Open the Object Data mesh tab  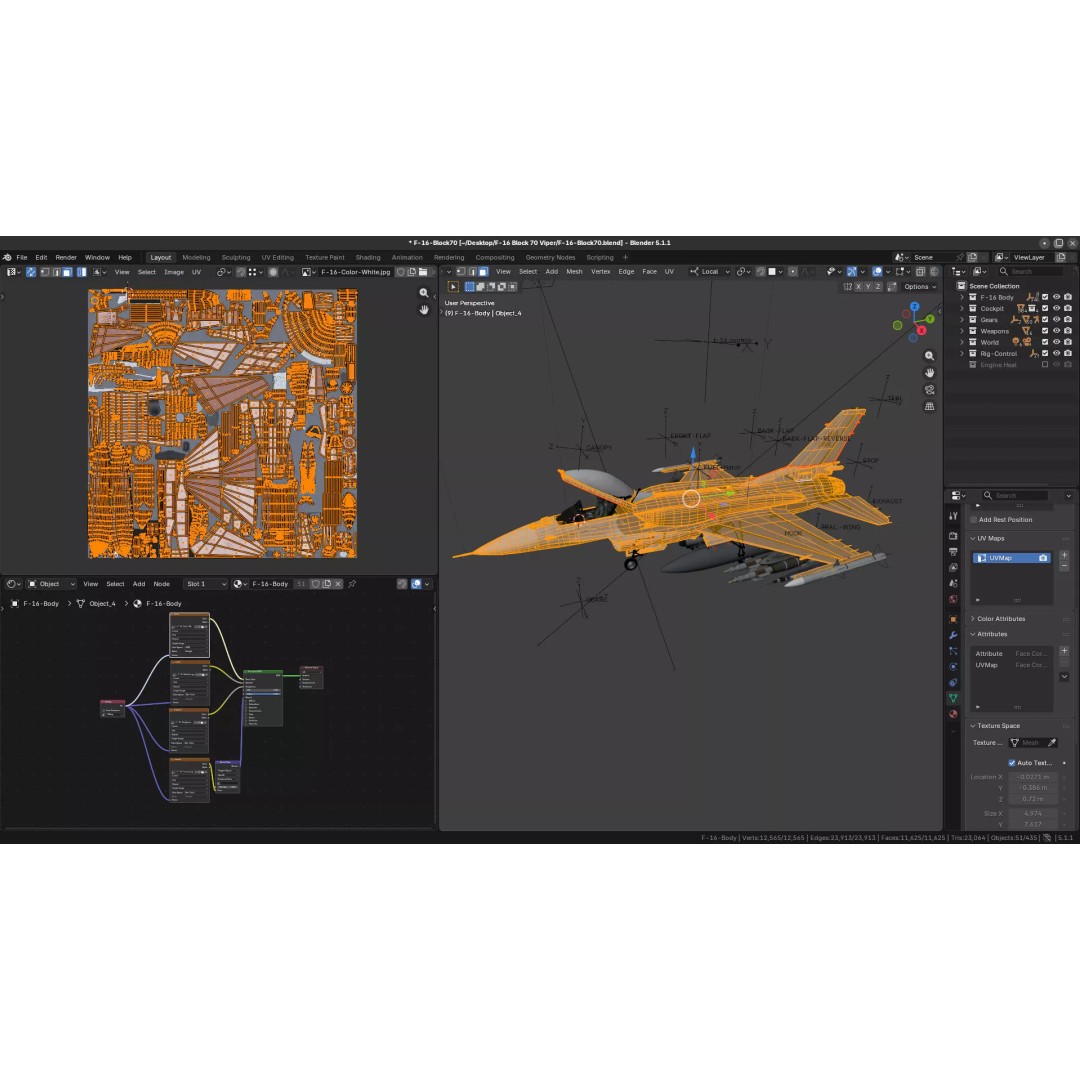(x=953, y=698)
